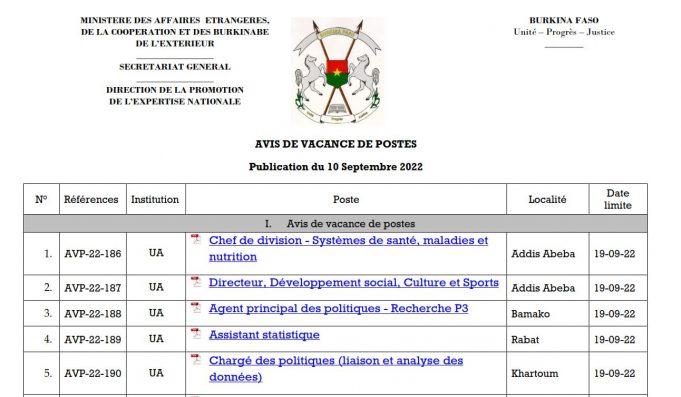Image resolution: width=681 pixels, height=397 pixels.
Task: Open the Directeur, Développement social, Culture et Sports link
Action: click(x=354, y=283)
